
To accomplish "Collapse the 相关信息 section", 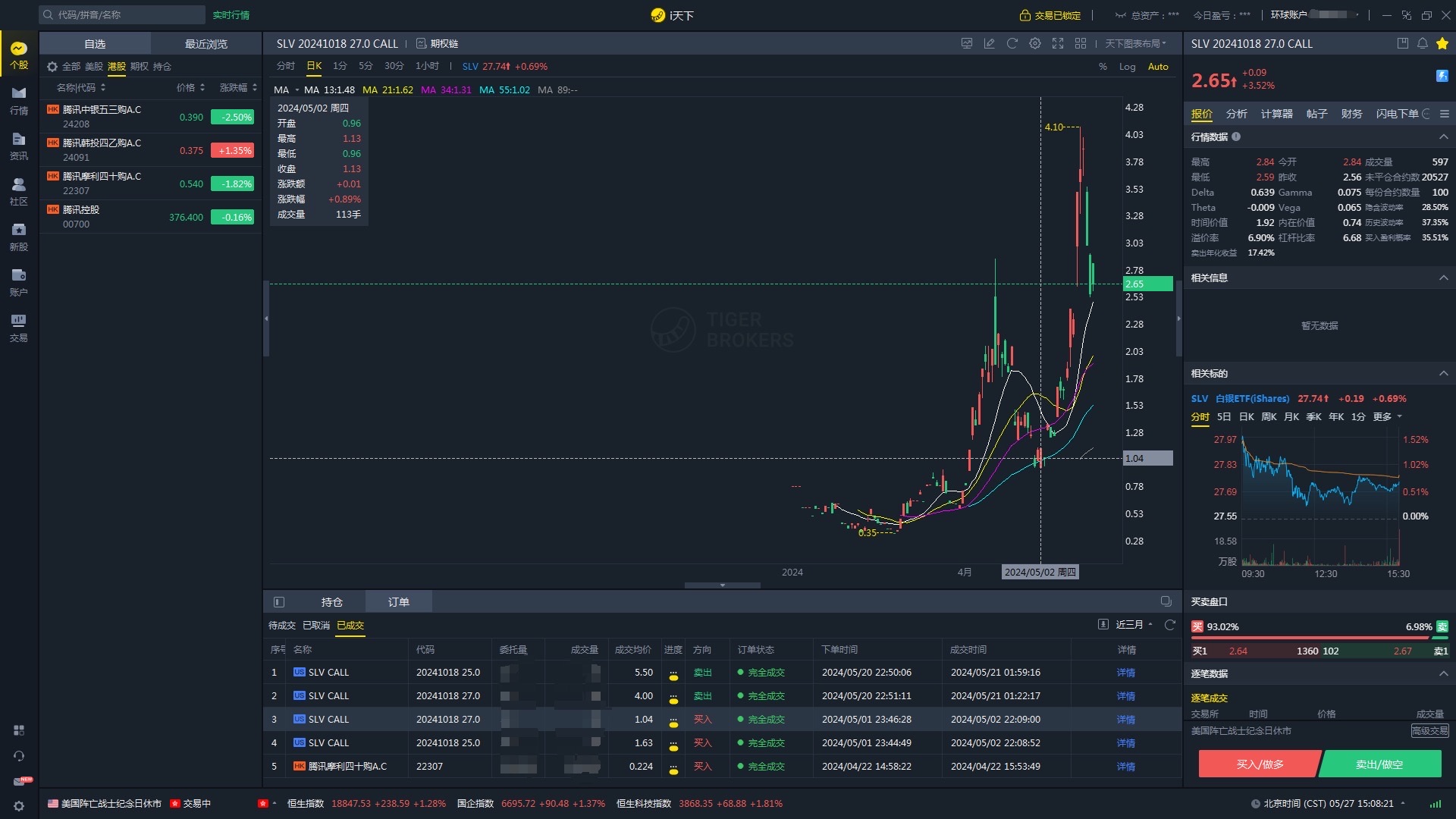I will coord(1443,278).
